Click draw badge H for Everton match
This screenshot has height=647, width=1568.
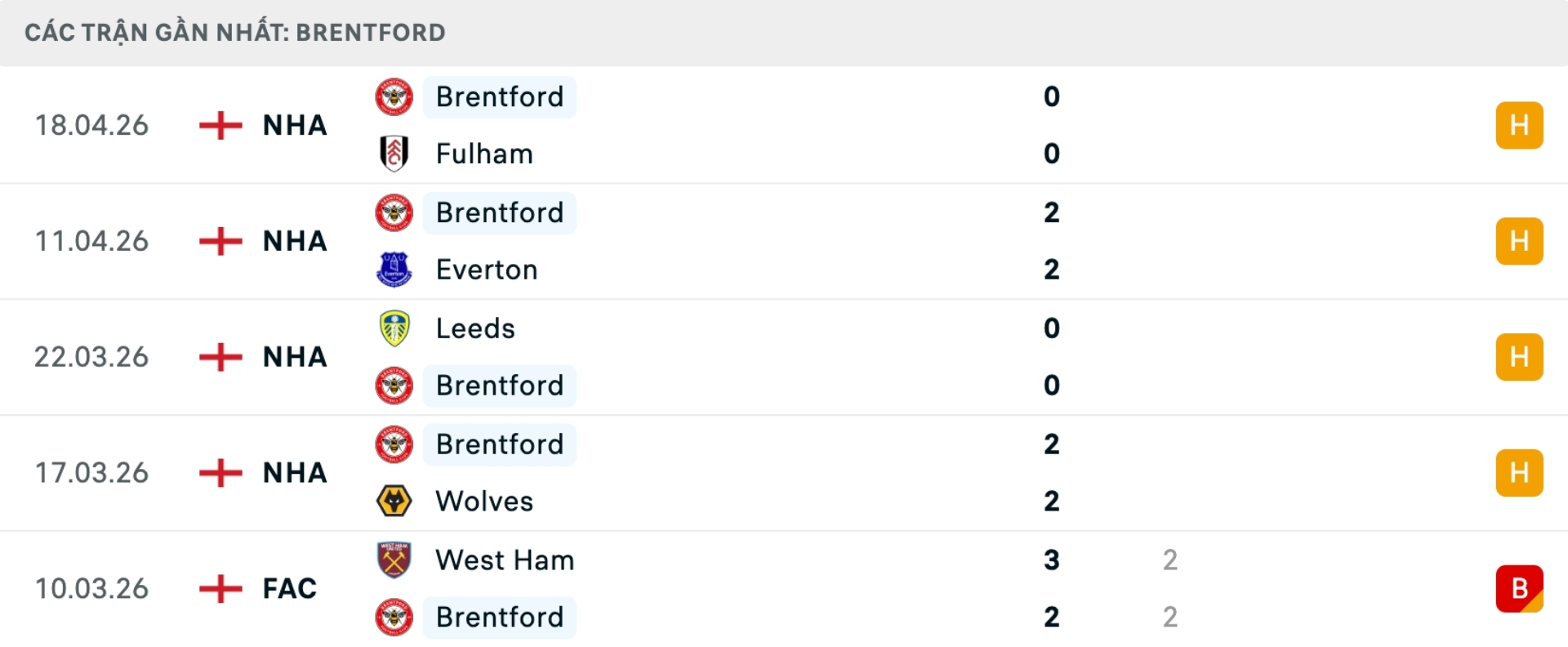click(x=1519, y=241)
